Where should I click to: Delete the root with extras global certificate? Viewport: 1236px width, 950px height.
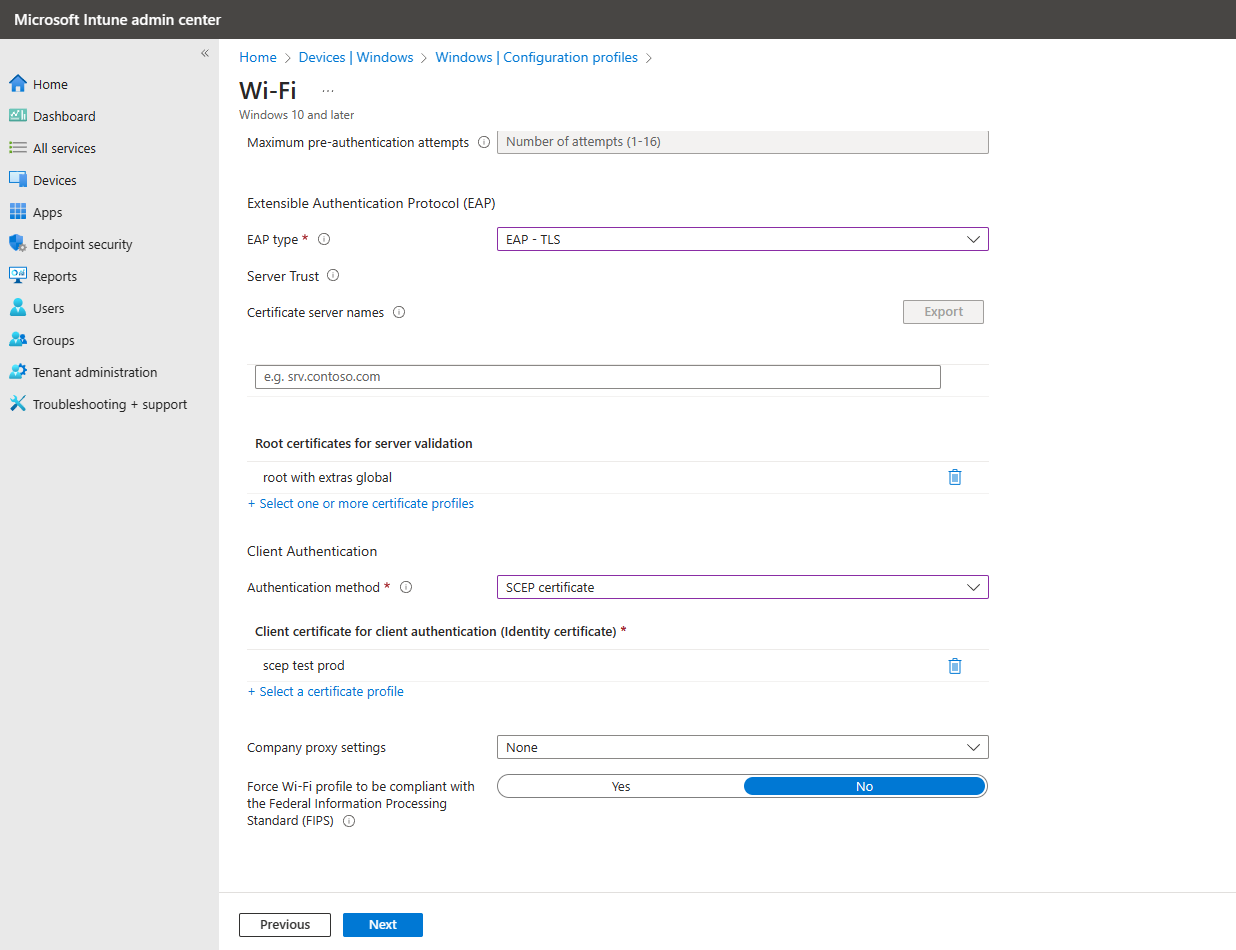(x=955, y=478)
